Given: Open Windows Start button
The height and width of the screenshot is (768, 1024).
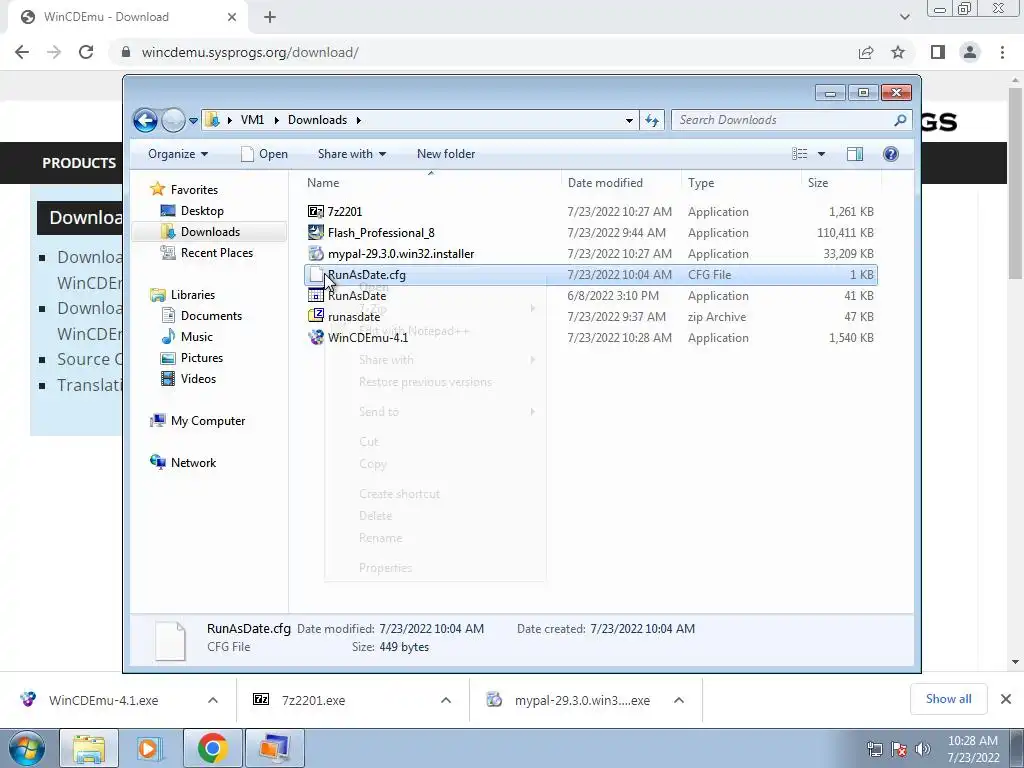Looking at the screenshot, I should tap(27, 748).
